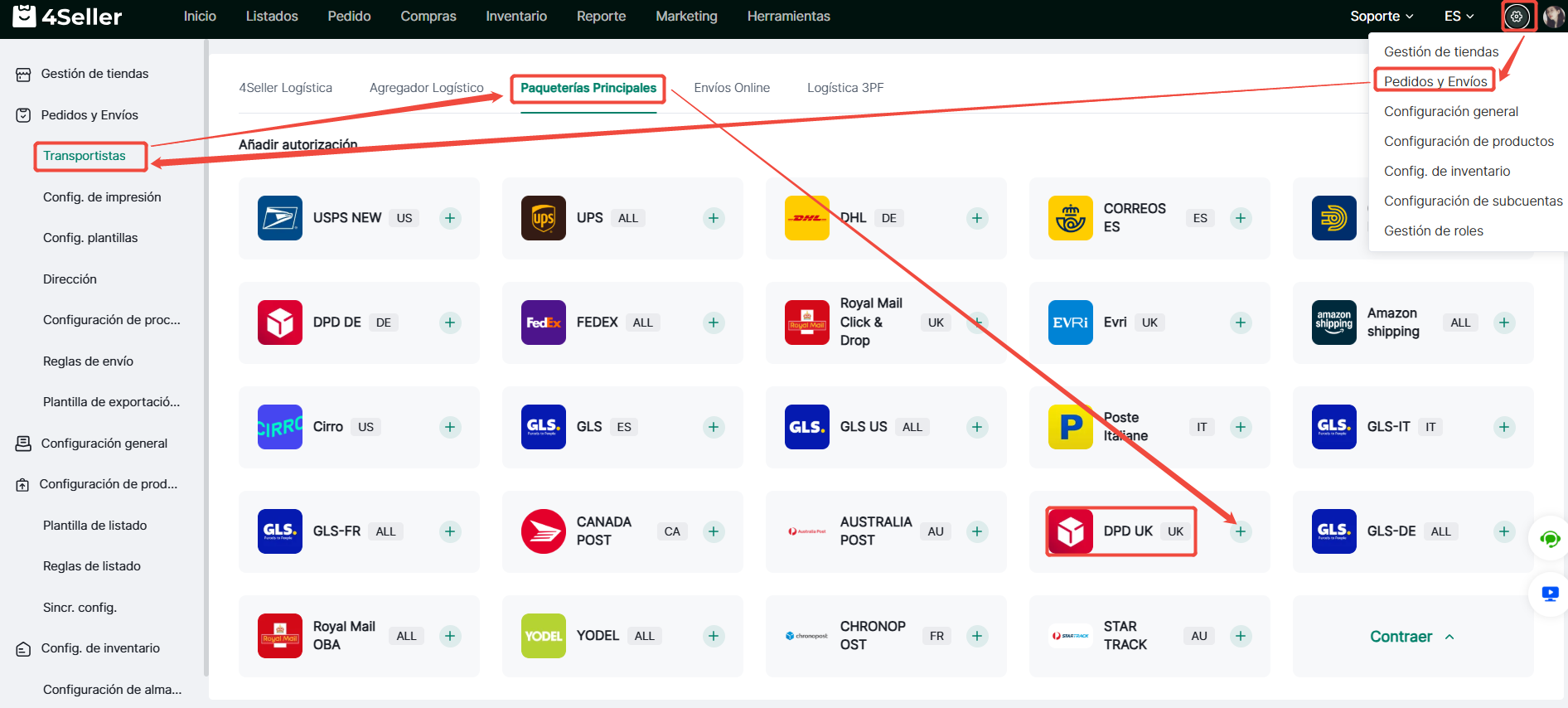Switch to 4Seller Logística tab

point(285,88)
